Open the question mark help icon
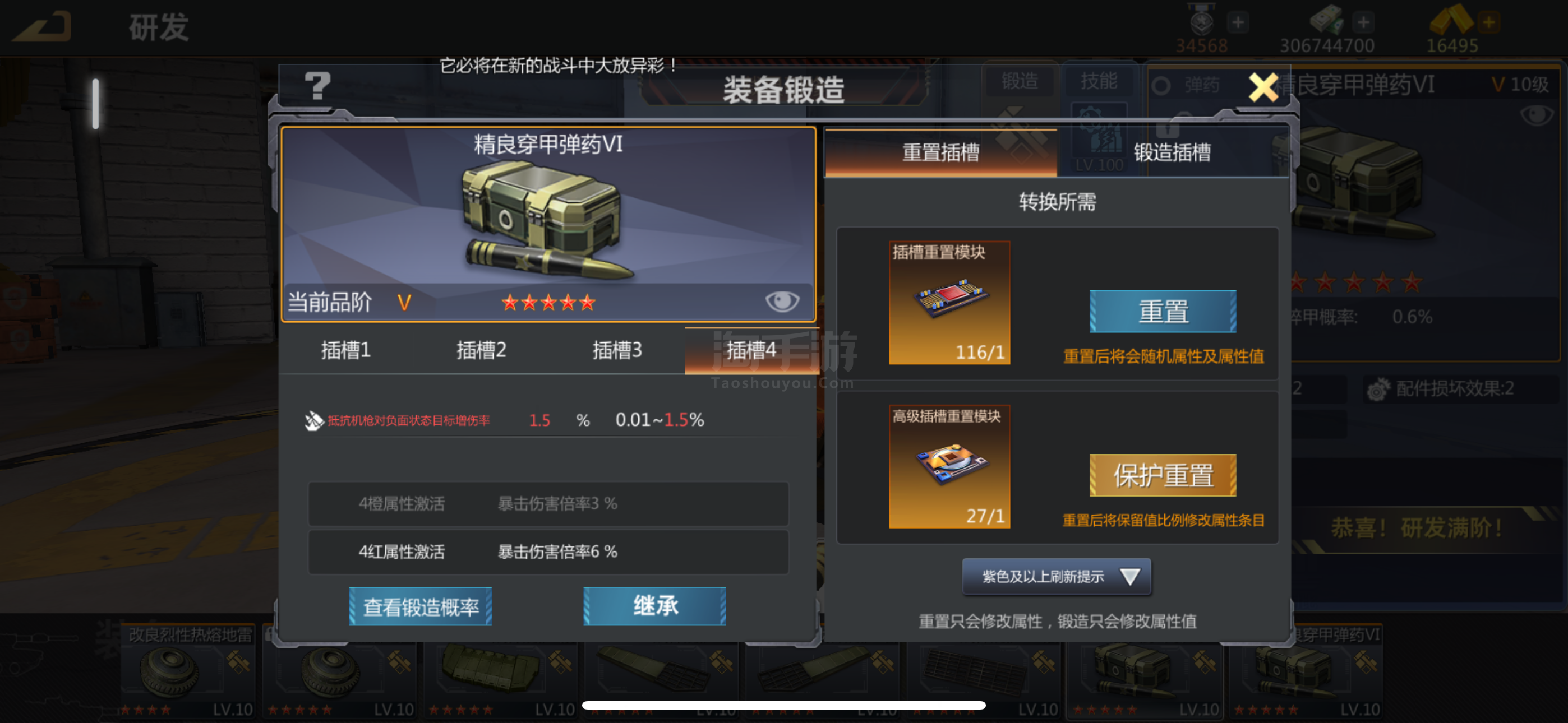The width and height of the screenshot is (1568, 723). click(x=318, y=86)
